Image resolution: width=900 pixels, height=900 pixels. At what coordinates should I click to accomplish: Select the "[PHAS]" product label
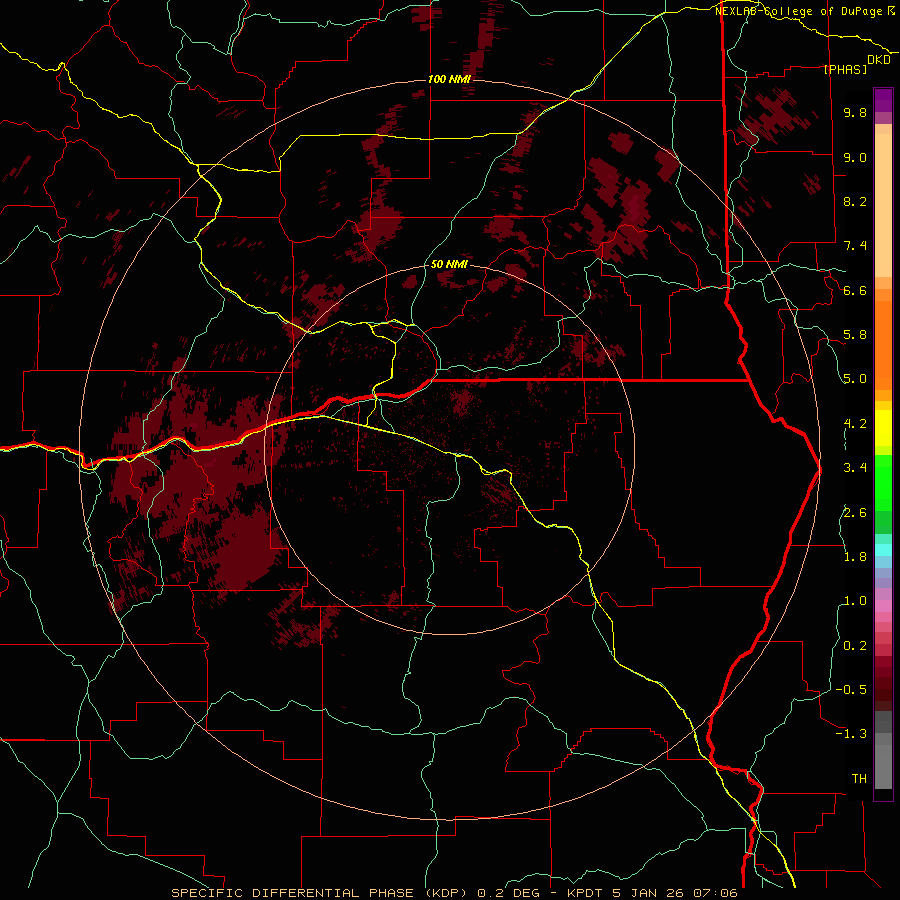point(845,69)
